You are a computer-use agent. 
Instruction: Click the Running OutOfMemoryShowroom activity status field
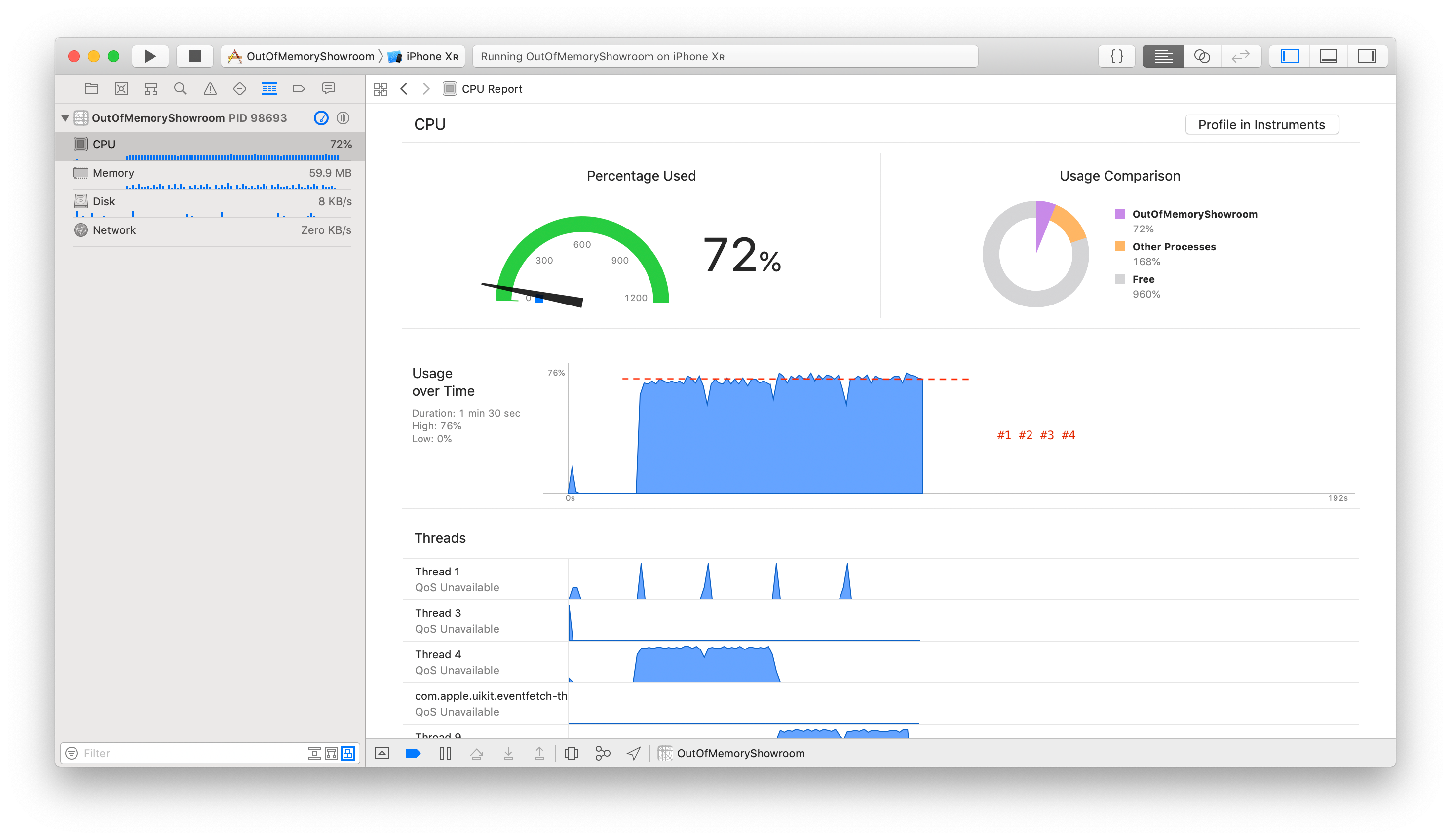(725, 56)
